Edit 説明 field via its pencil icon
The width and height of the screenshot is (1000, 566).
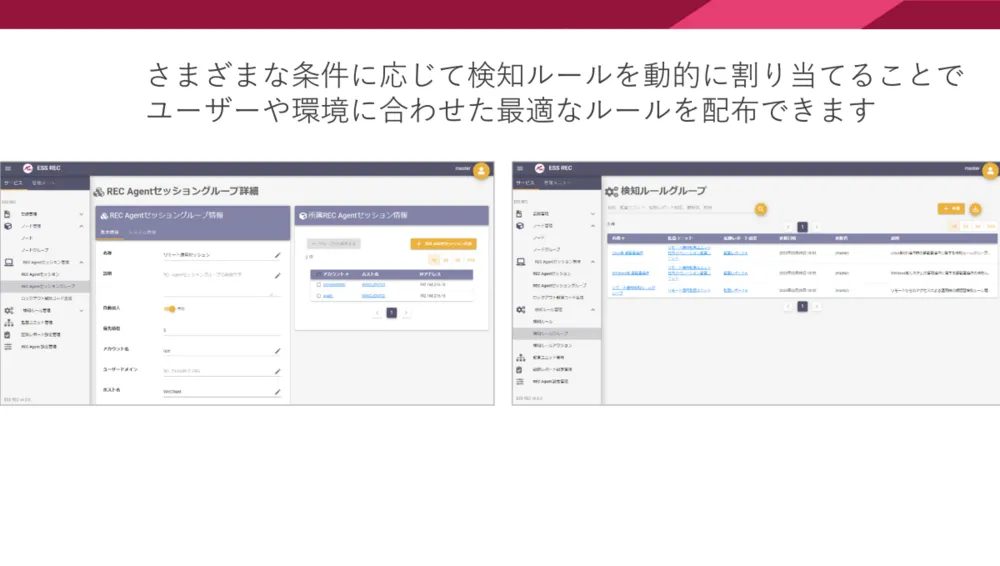277,276
